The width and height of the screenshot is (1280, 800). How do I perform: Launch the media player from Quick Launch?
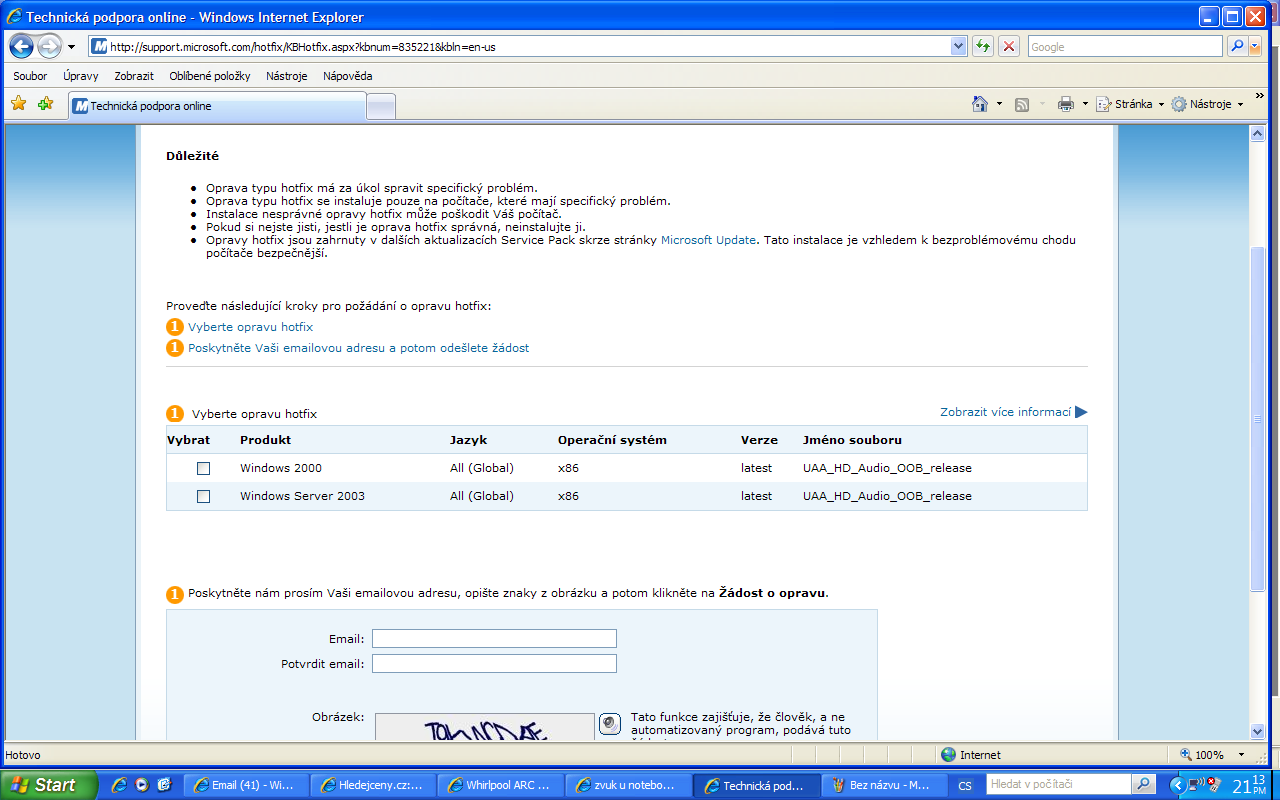pyautogui.click(x=142, y=785)
